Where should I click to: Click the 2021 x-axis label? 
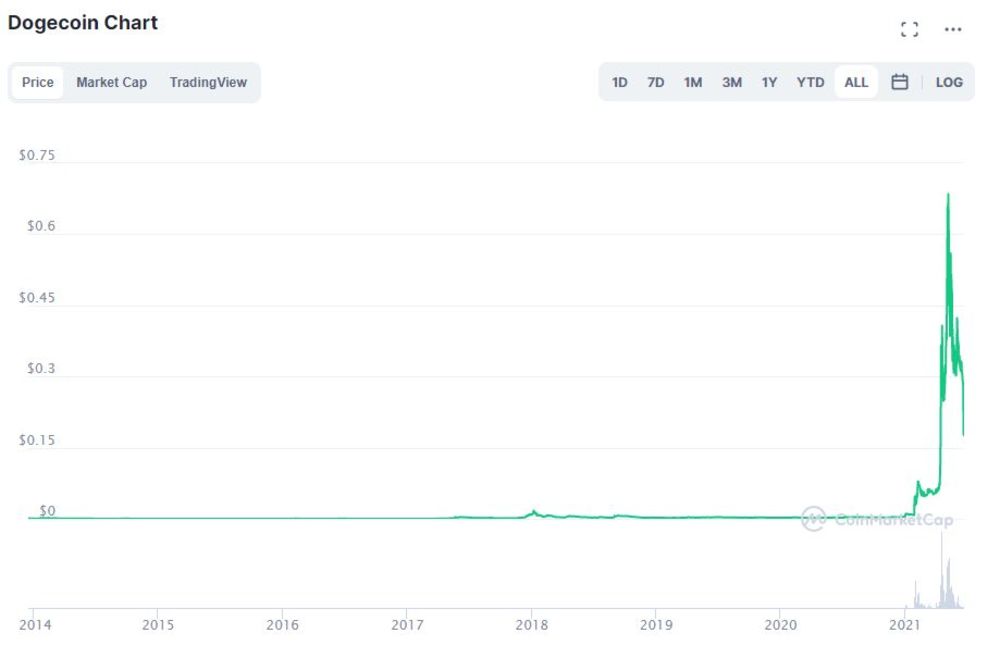click(905, 625)
